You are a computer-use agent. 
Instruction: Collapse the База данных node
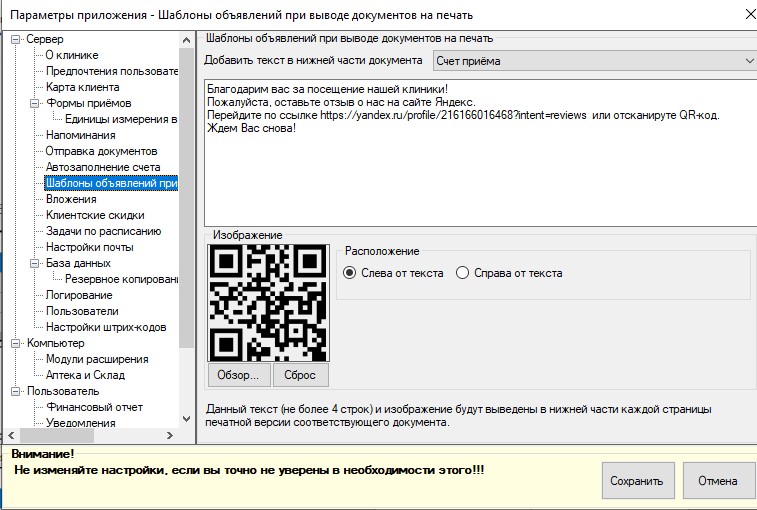click(34, 263)
